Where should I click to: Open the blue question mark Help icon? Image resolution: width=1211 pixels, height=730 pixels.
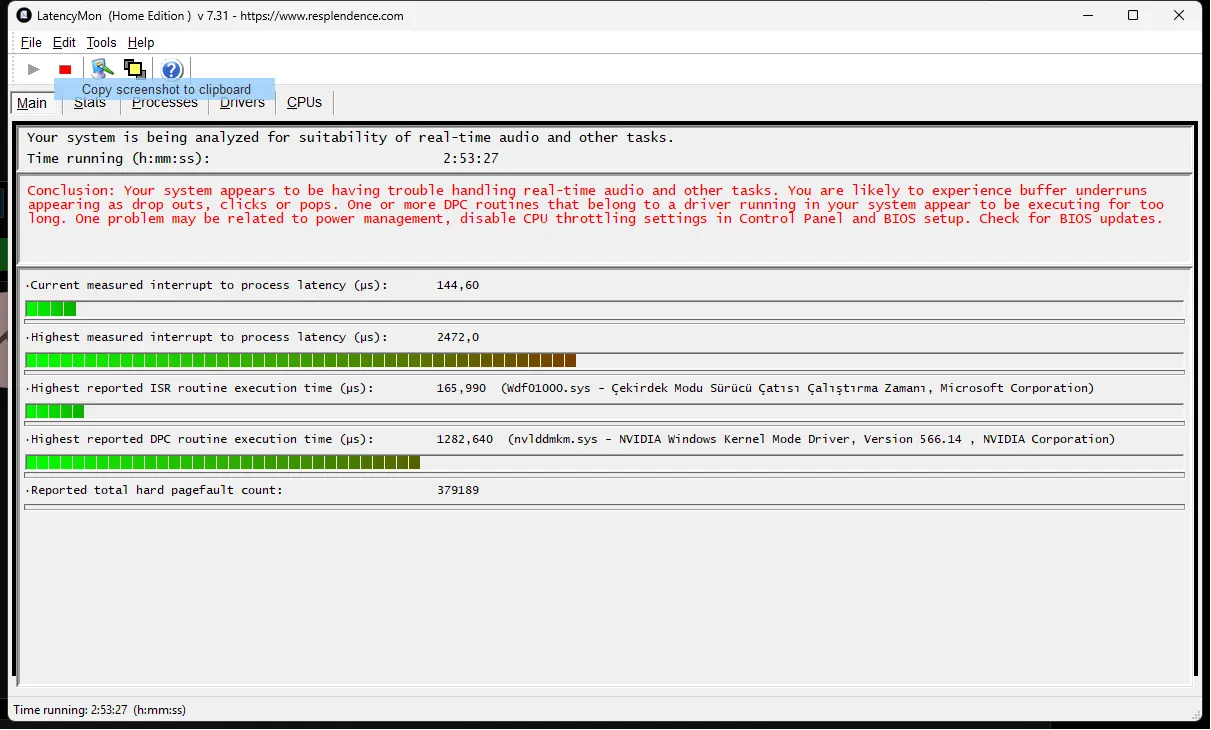click(x=172, y=69)
